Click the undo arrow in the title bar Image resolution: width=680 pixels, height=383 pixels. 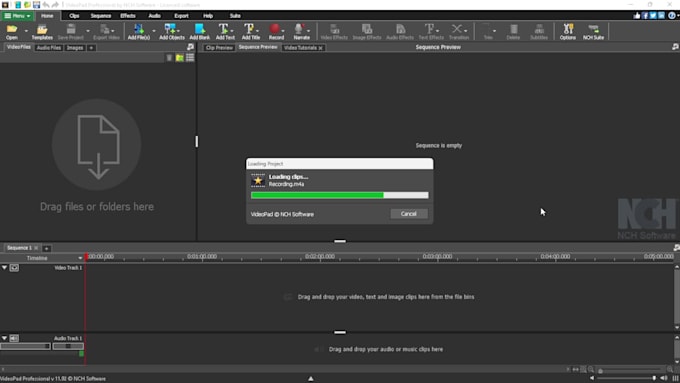[46, 5]
